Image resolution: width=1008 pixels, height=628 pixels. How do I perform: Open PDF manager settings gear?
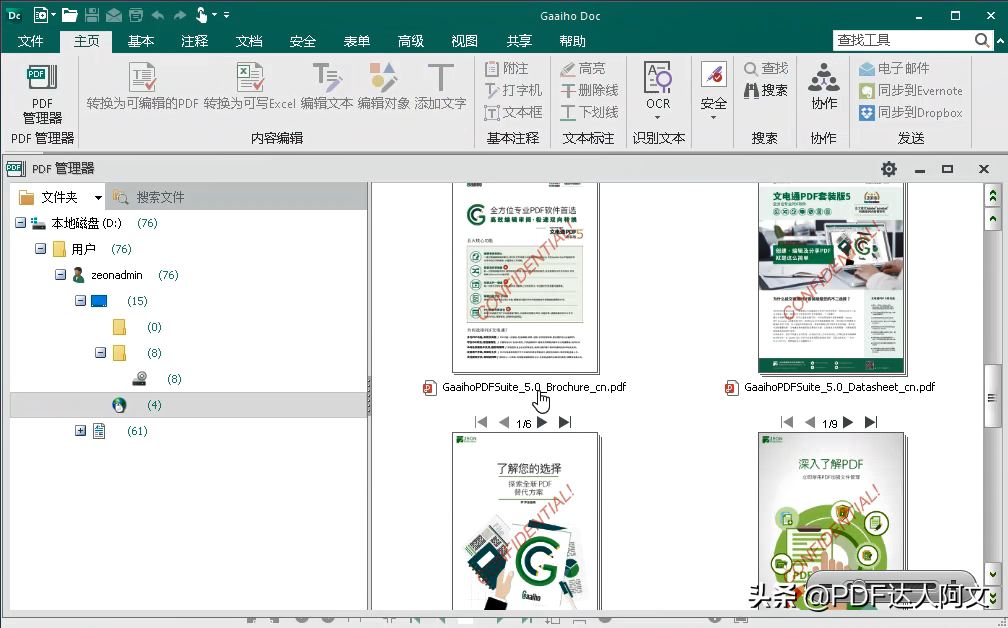pos(889,169)
